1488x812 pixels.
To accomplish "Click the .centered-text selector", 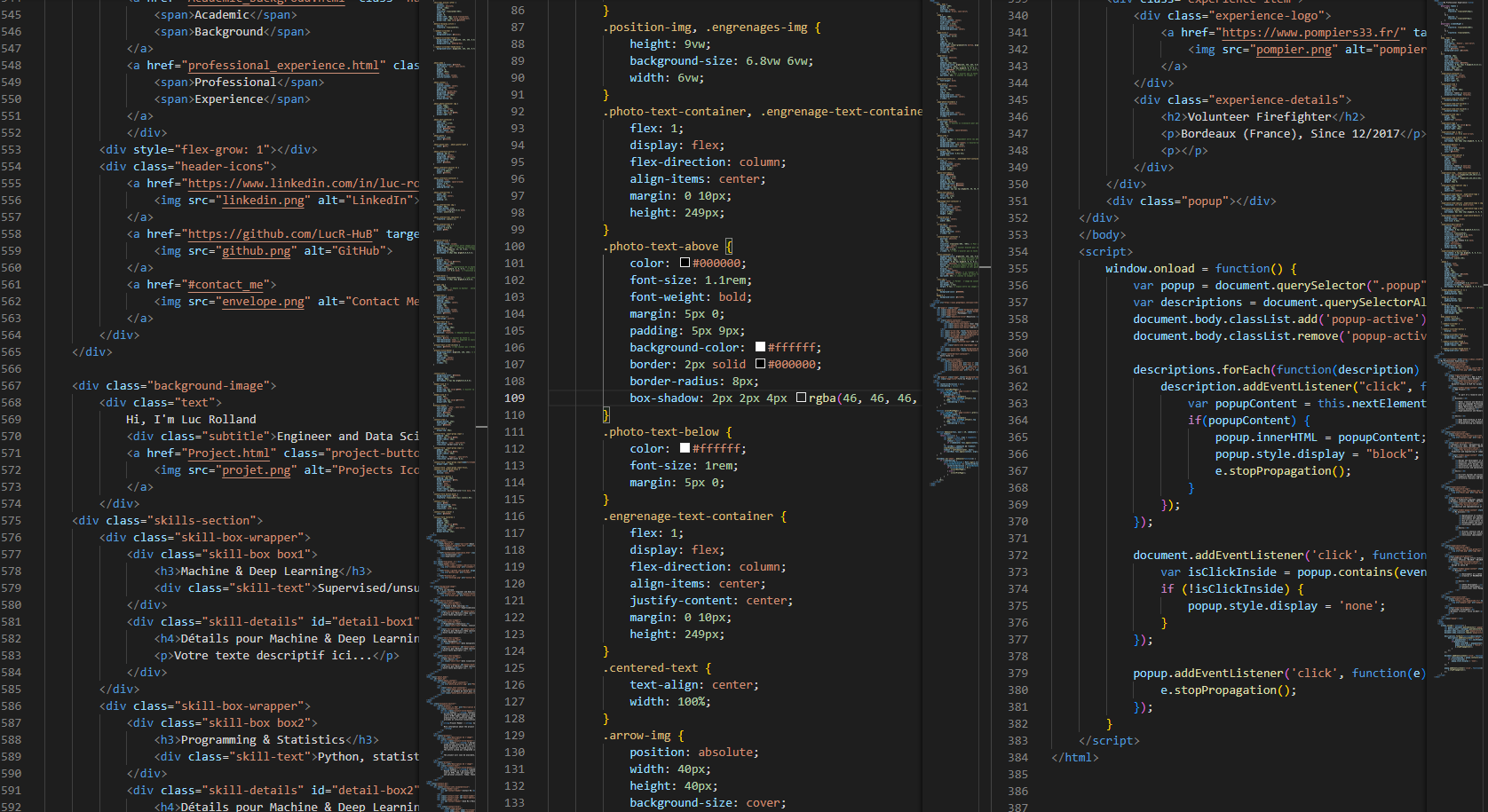I will tap(650, 668).
